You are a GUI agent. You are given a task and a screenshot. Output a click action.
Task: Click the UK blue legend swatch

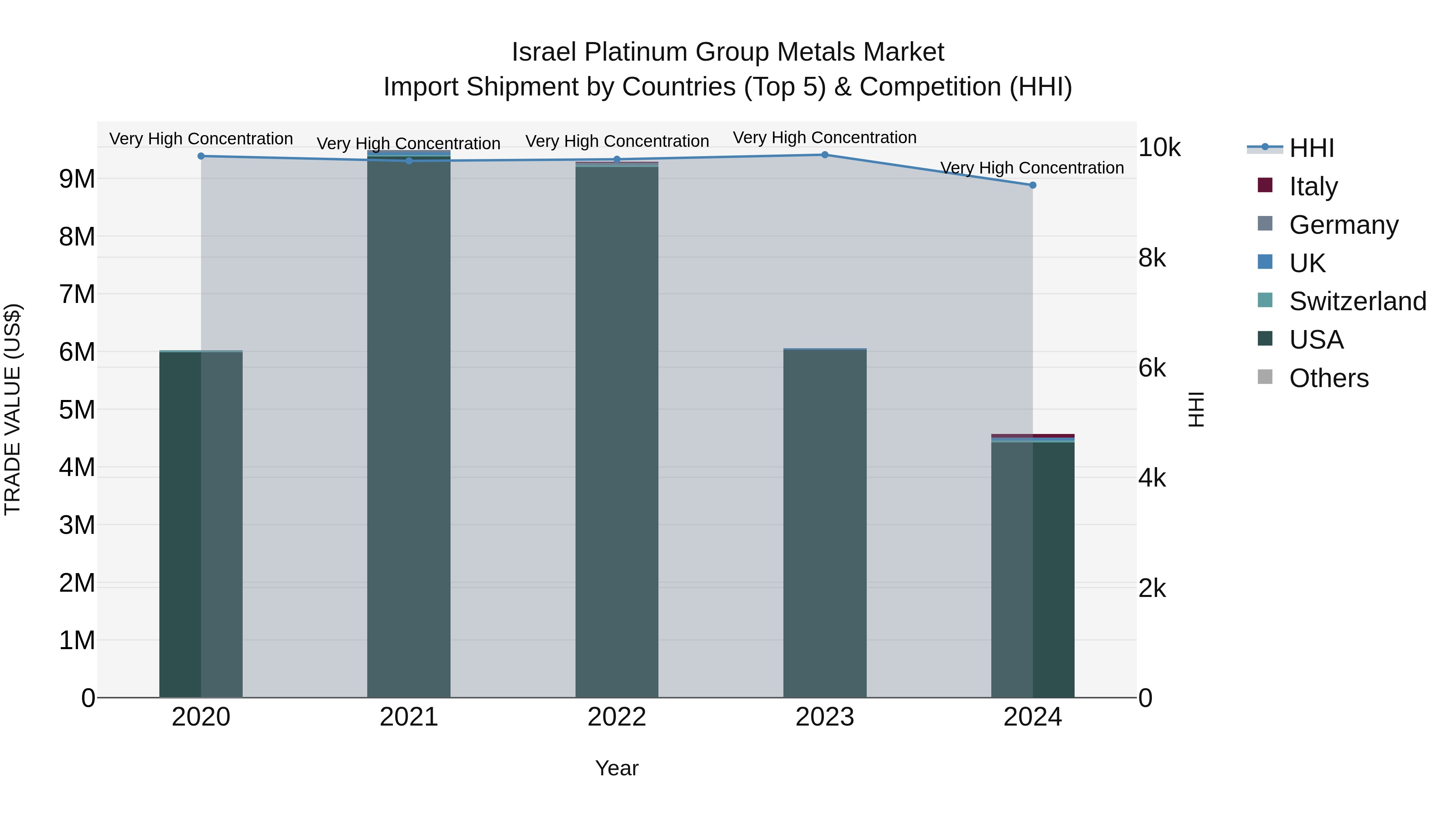[1265, 262]
